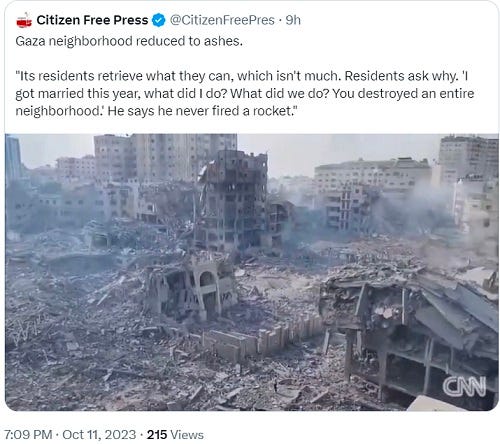Click the burned high-rise in the image center
The height and width of the screenshot is (444, 500).
pyautogui.click(x=234, y=200)
